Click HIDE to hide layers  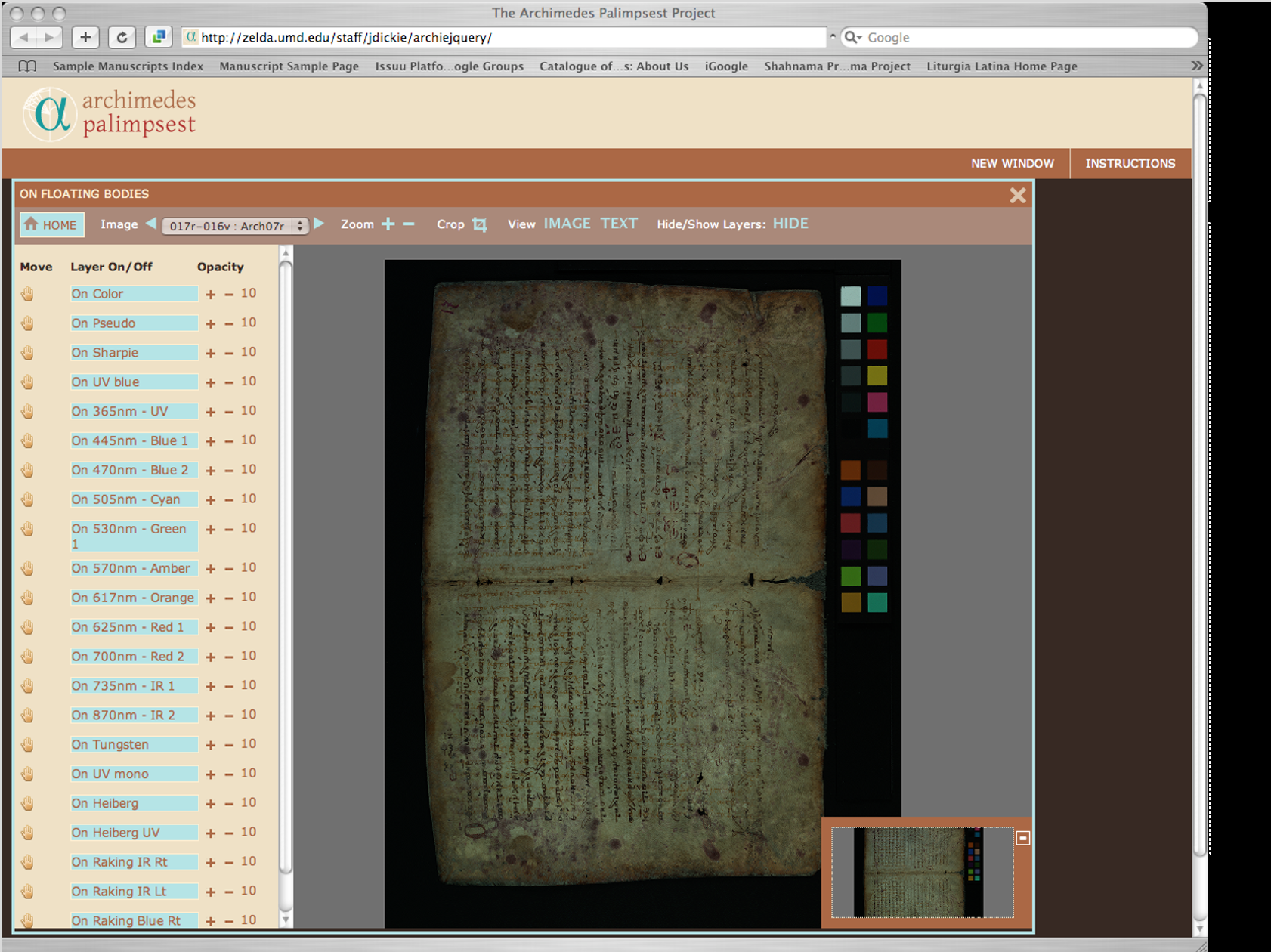790,224
